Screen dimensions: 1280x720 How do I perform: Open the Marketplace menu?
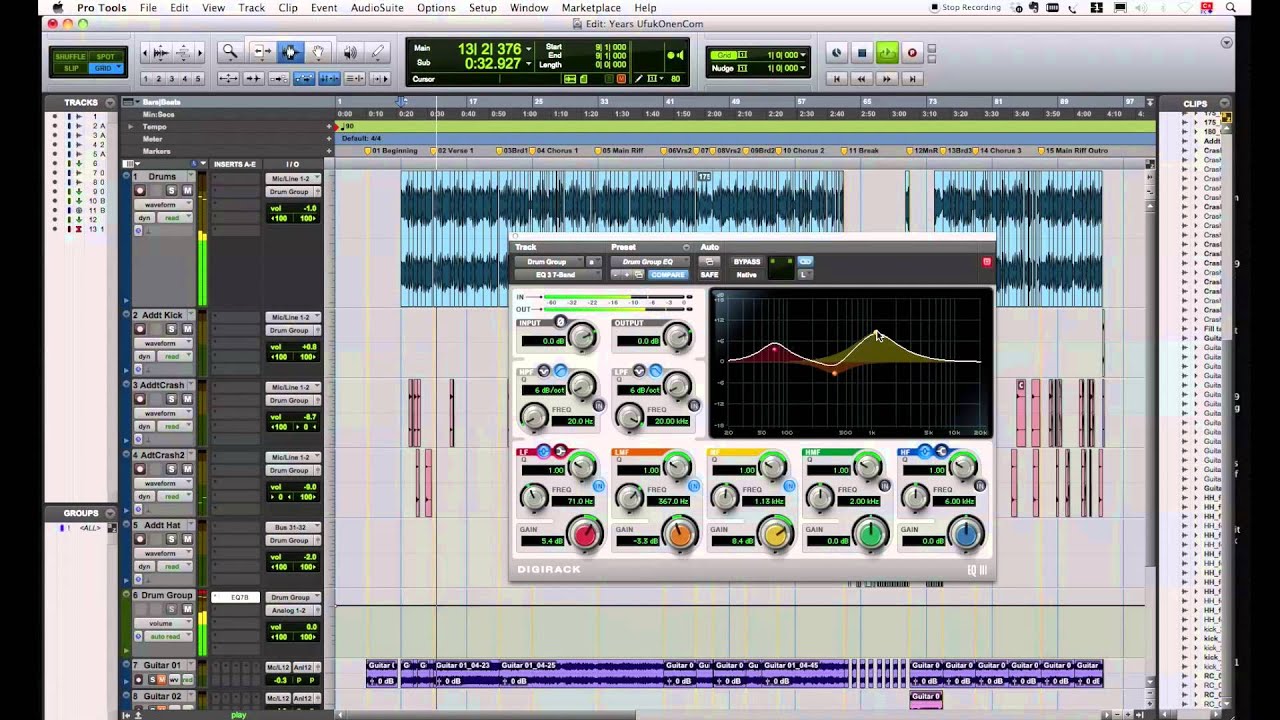tap(591, 8)
